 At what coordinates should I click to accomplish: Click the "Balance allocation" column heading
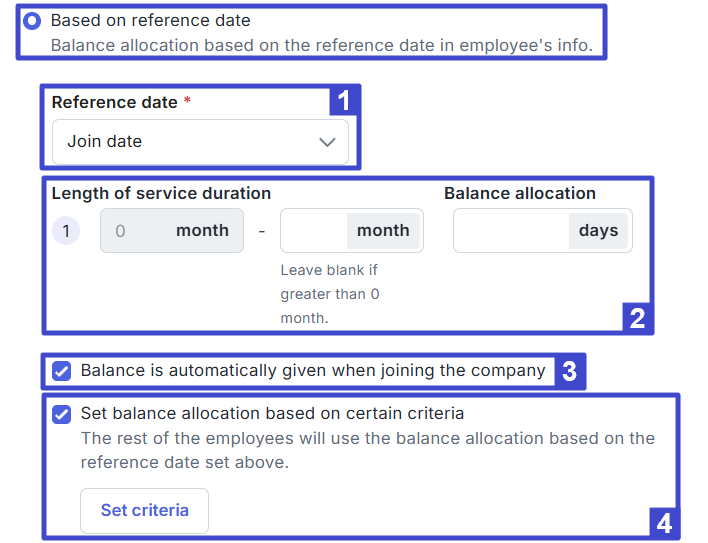(x=520, y=194)
